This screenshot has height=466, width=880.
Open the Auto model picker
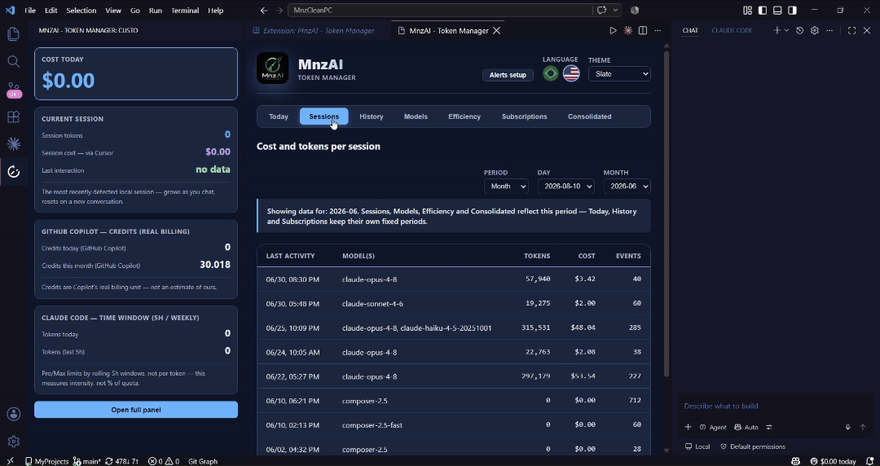[746, 427]
